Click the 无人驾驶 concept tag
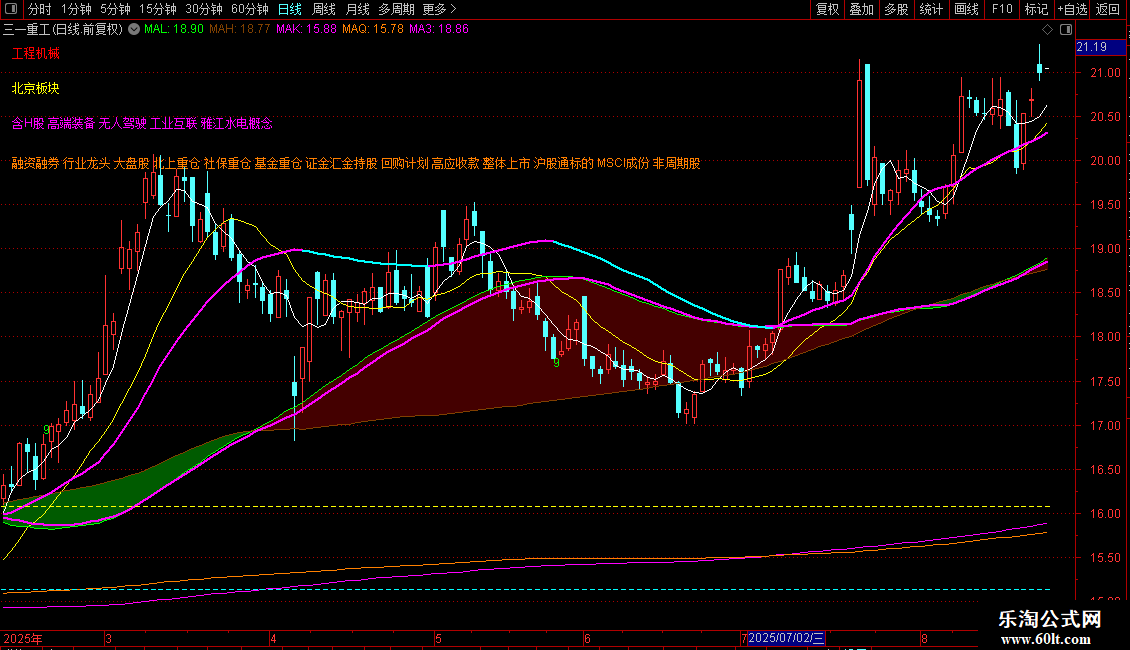This screenshot has height=650, width=1130. (123, 123)
